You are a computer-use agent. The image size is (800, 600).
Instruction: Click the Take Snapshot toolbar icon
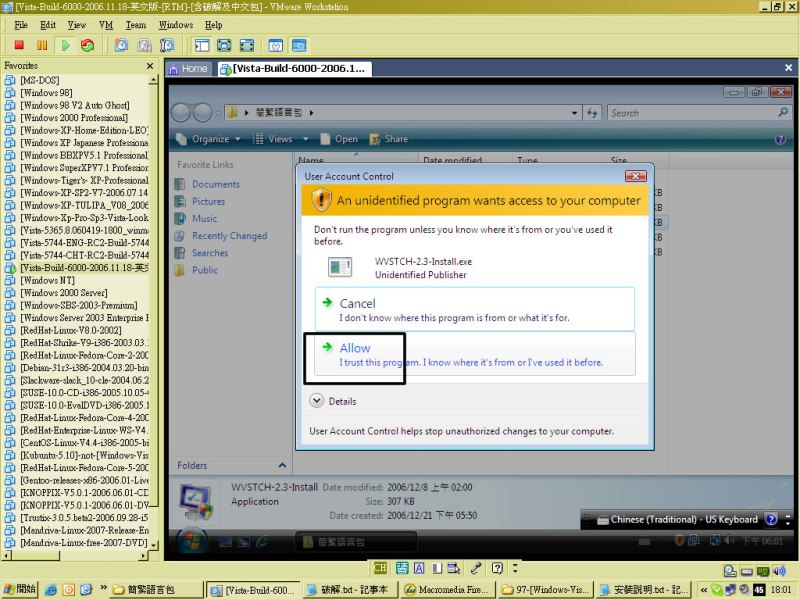coord(121,45)
